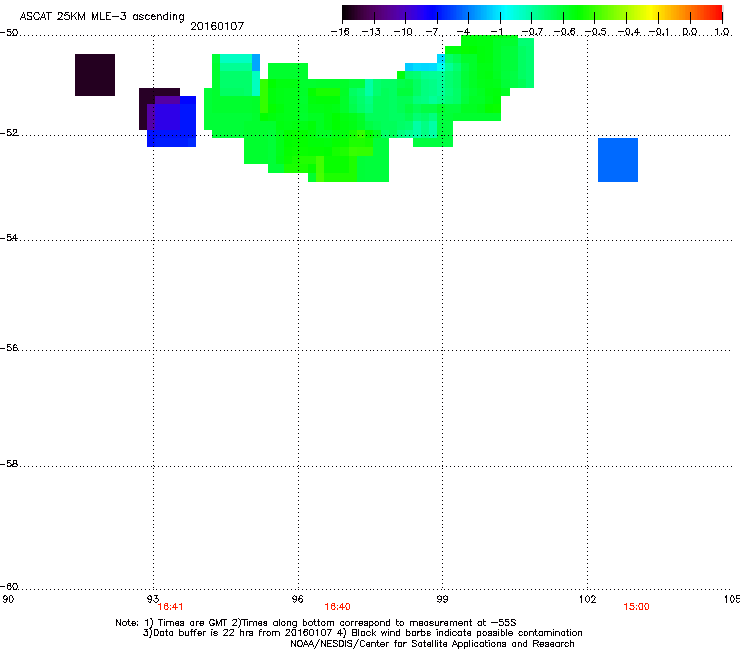The width and height of the screenshot is (740, 650).
Task: Click the color bar label '0.0'
Action: (690, 32)
